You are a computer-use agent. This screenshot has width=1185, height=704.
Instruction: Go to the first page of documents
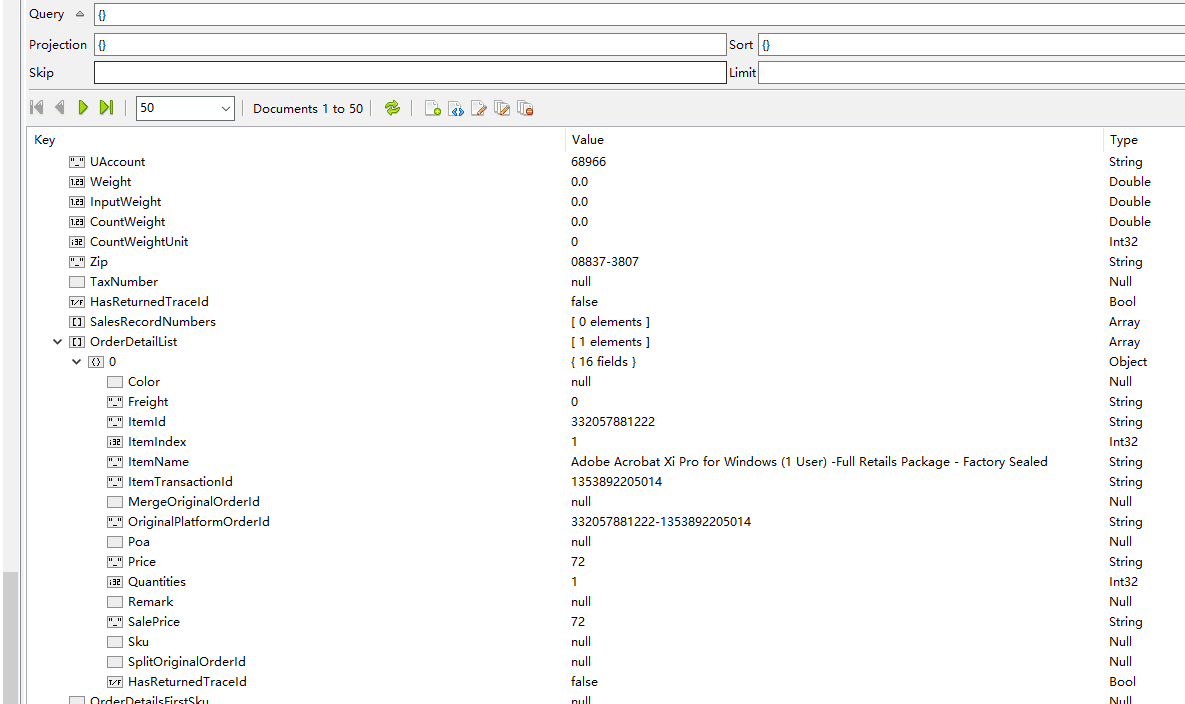coord(37,108)
